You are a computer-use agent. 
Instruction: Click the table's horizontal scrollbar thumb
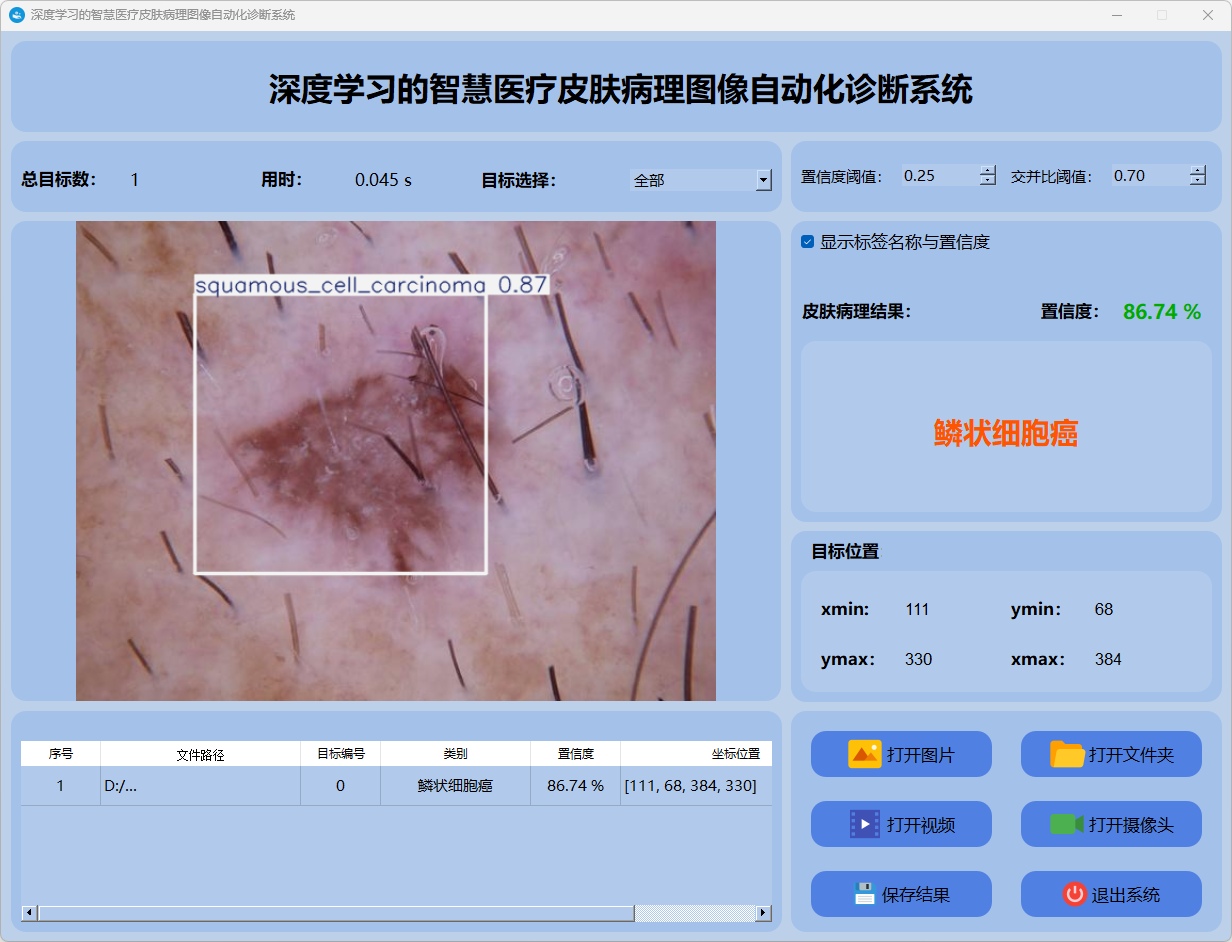tap(335, 913)
